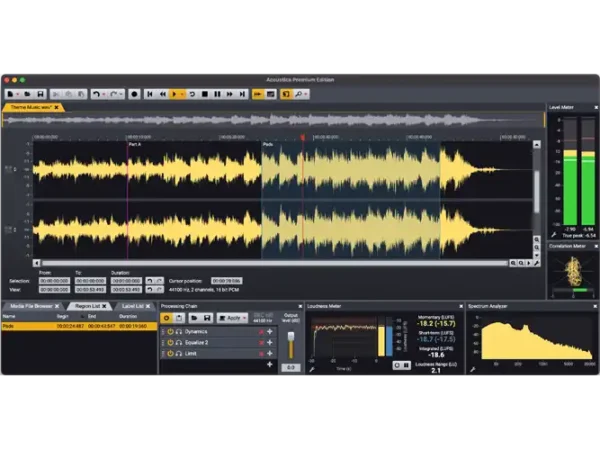600x450 pixels.
Task: Jump to start of the track
Action: pyautogui.click(x=150, y=94)
